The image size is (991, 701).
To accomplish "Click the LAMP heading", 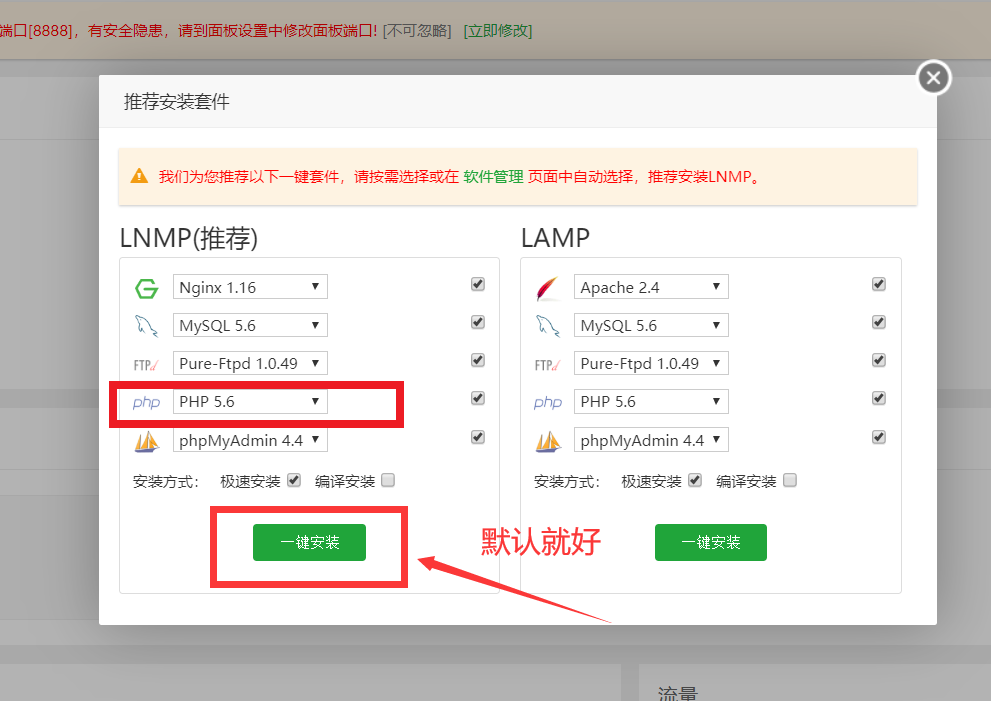I will pyautogui.click(x=555, y=238).
